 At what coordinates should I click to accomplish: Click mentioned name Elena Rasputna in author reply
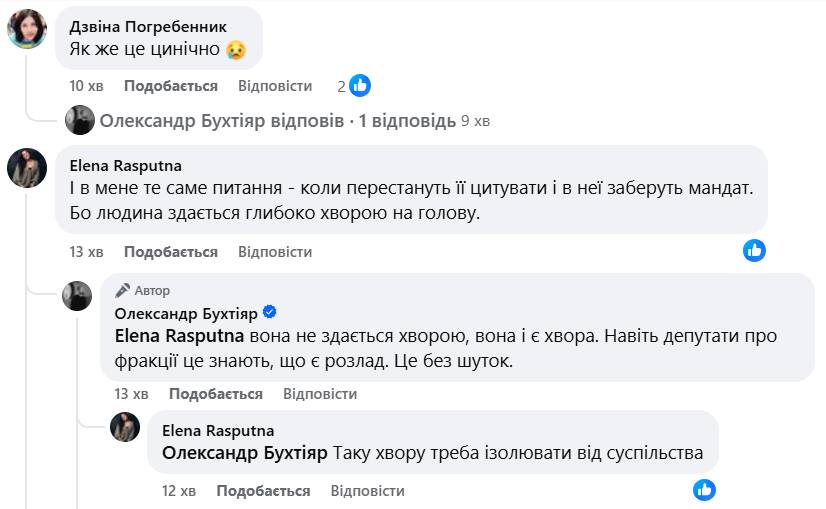(178, 336)
